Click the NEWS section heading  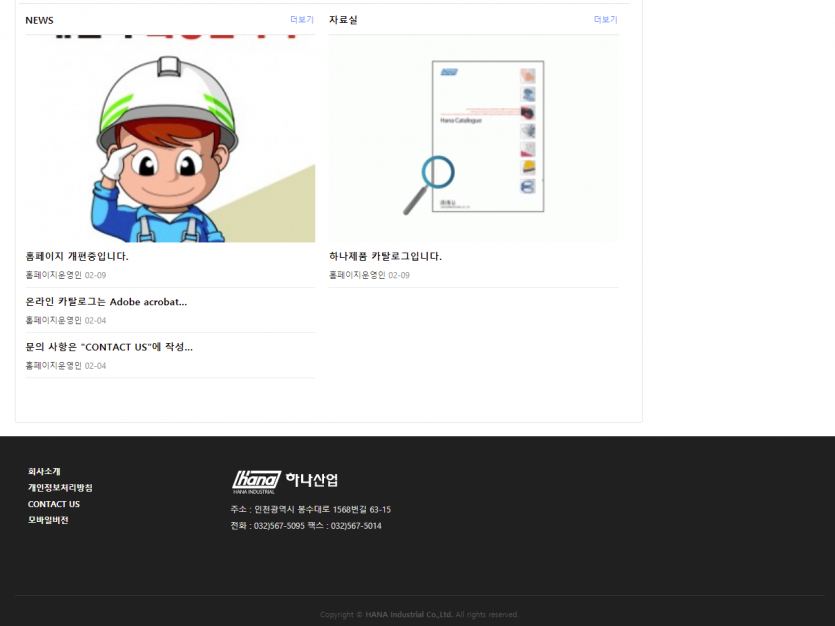pos(40,20)
